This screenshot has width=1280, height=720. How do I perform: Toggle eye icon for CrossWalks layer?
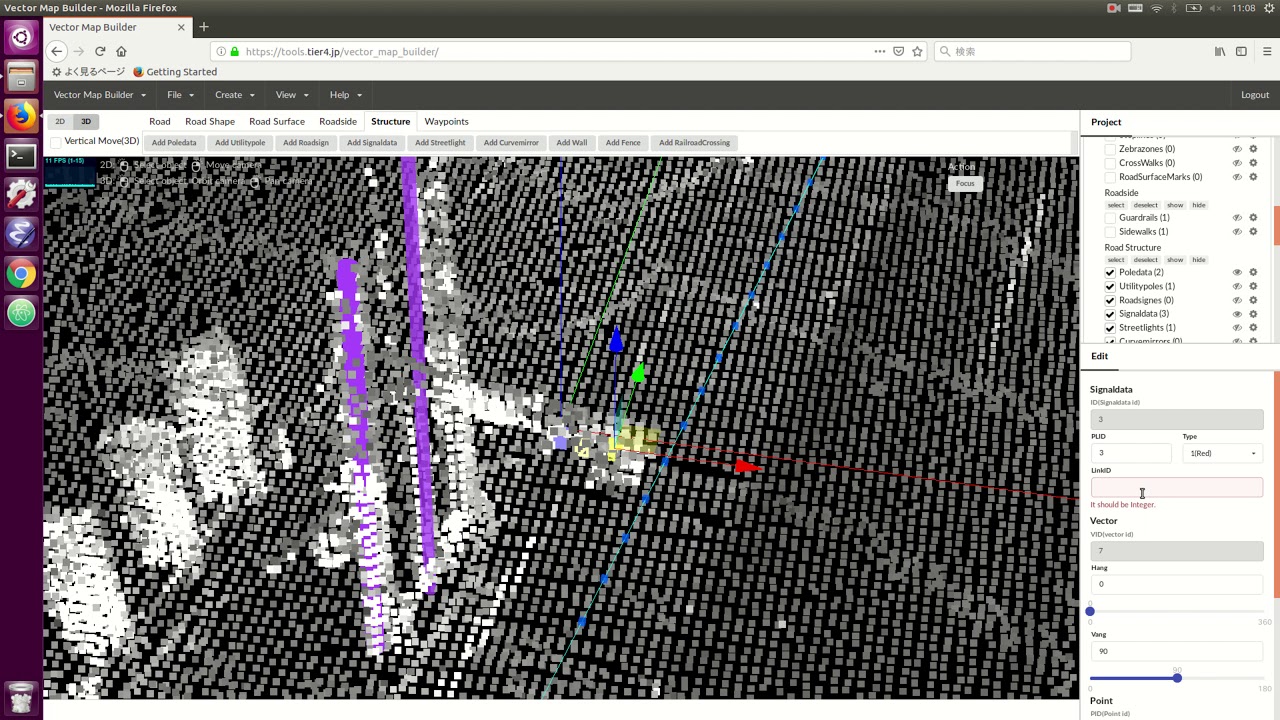point(1237,163)
